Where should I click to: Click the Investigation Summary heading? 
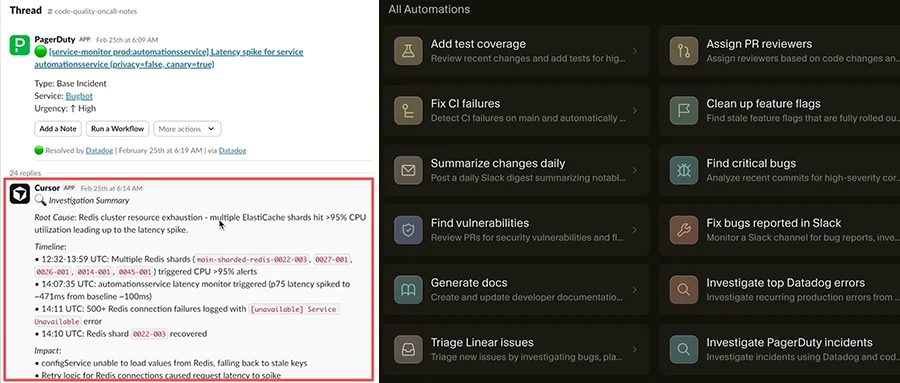(89, 200)
